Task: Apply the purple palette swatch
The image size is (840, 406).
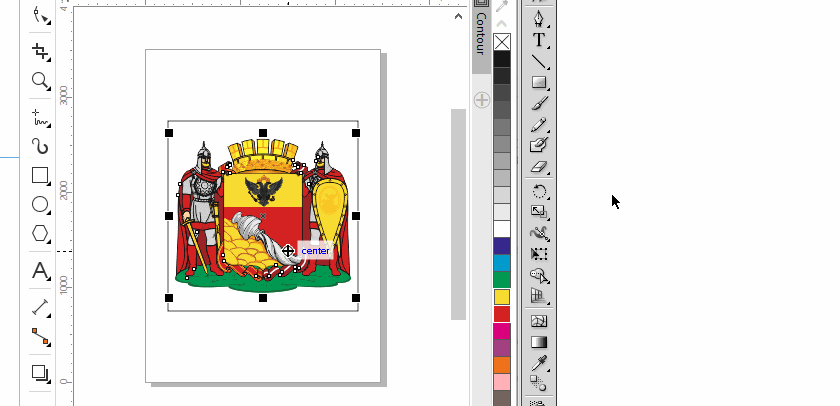Action: pos(502,348)
